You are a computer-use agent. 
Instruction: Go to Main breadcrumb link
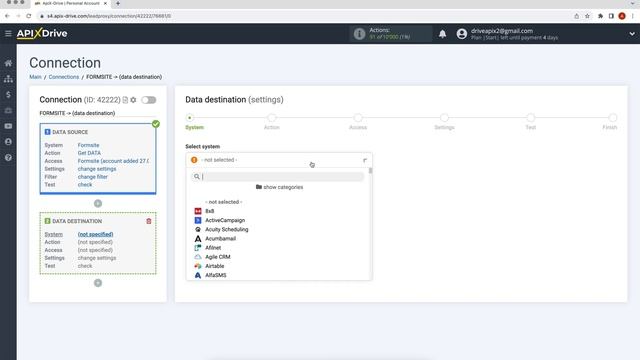tap(35, 77)
